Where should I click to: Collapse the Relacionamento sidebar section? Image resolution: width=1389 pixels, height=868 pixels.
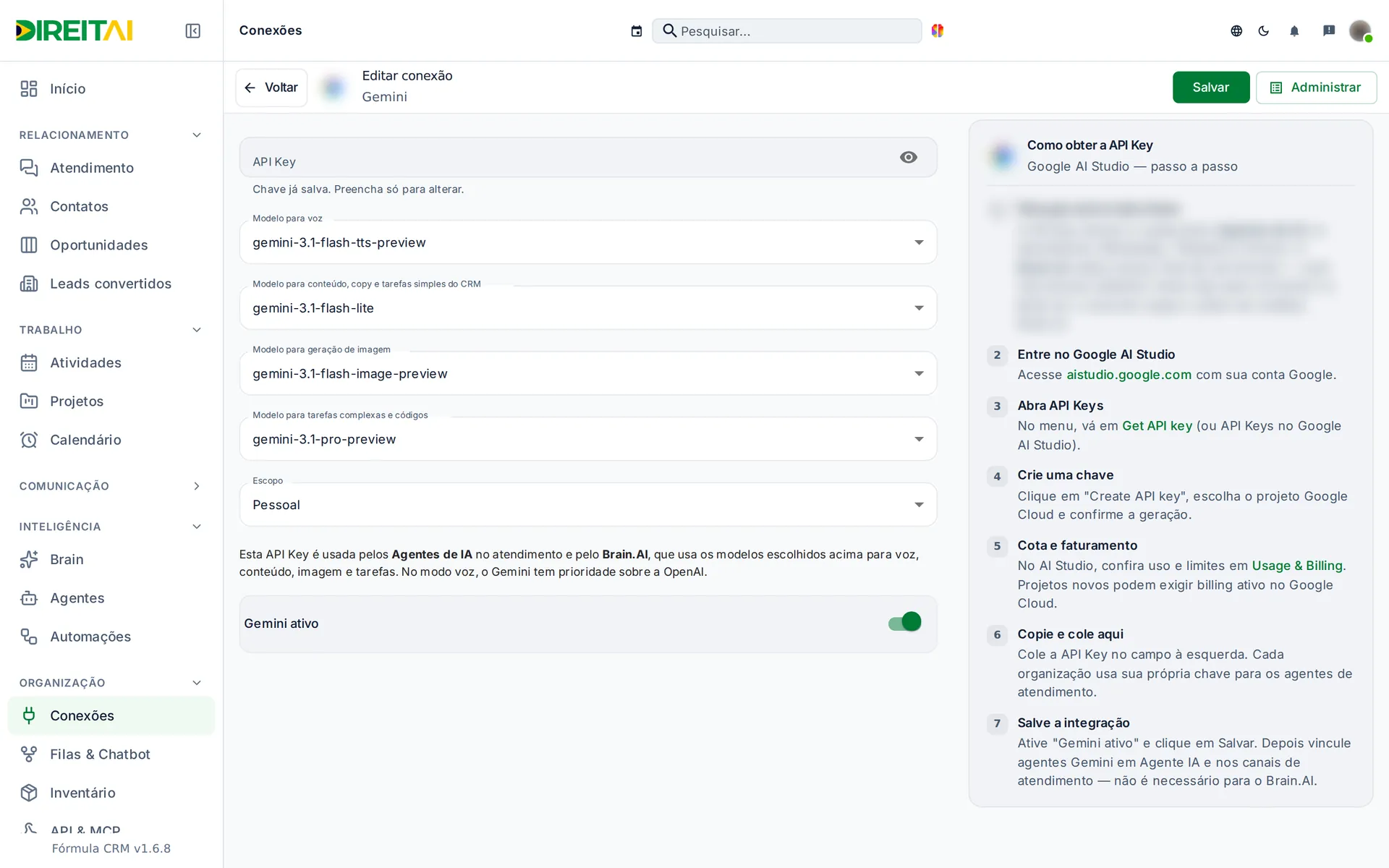[x=111, y=135]
